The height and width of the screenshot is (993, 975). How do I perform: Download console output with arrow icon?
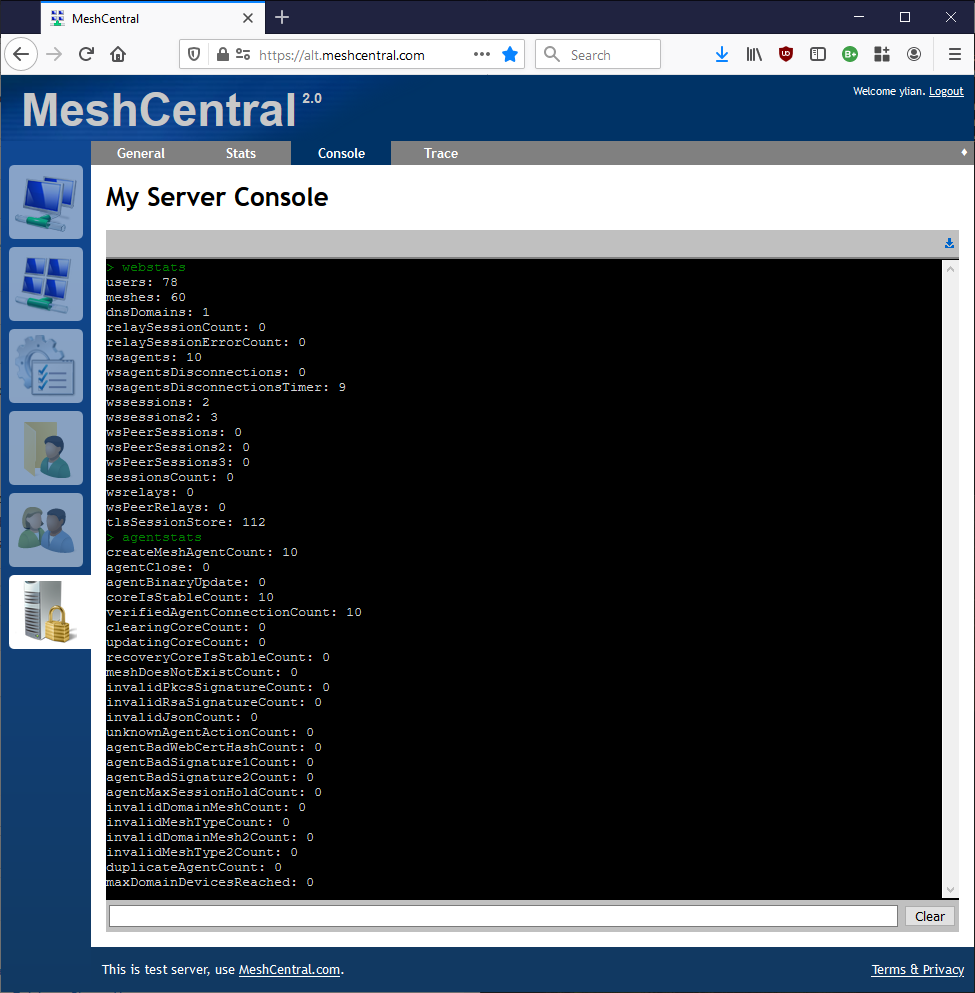pos(949,243)
